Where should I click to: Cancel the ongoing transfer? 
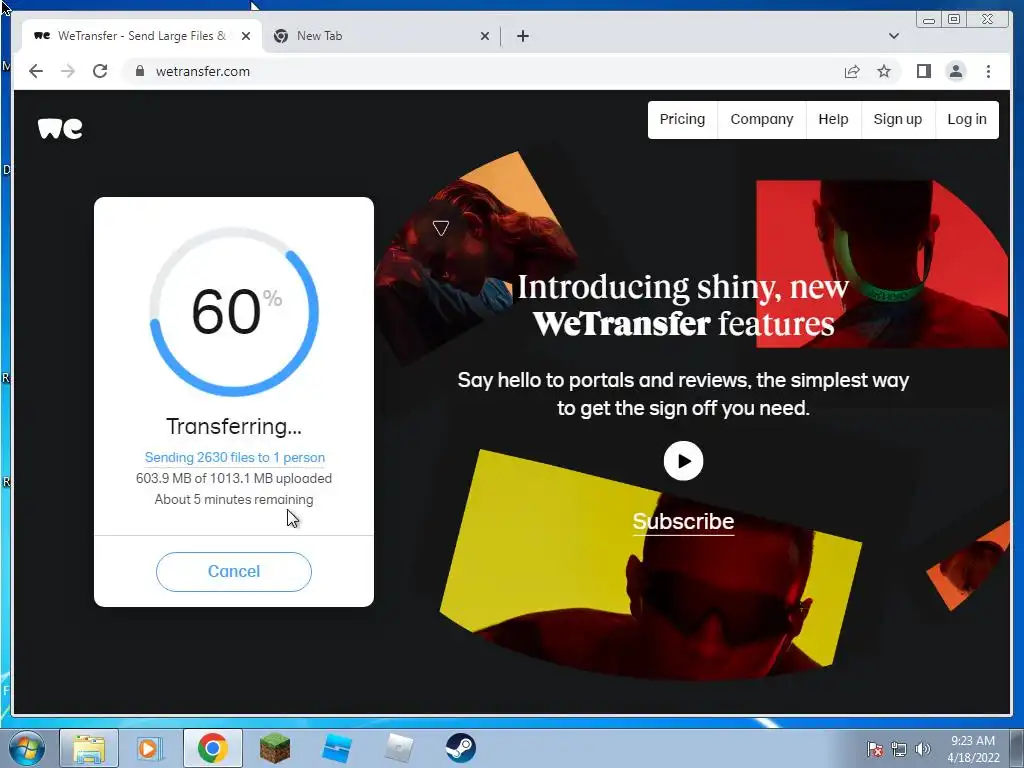(x=234, y=571)
